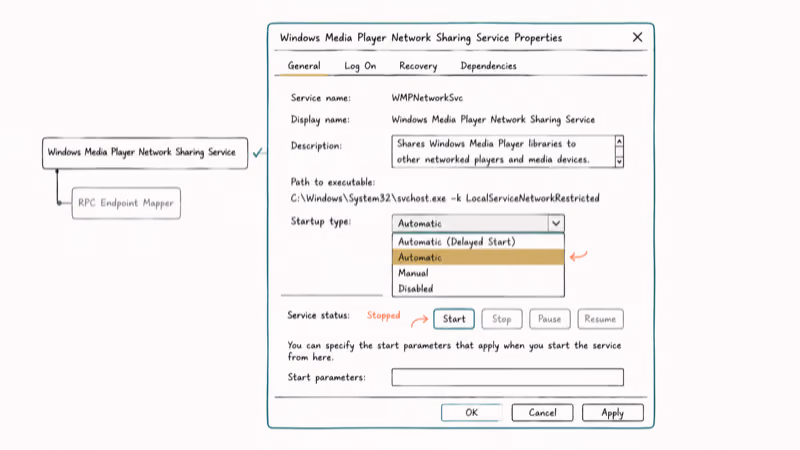Open the Recovery tab
Image resolution: width=800 pixels, height=450 pixels.
(x=418, y=66)
